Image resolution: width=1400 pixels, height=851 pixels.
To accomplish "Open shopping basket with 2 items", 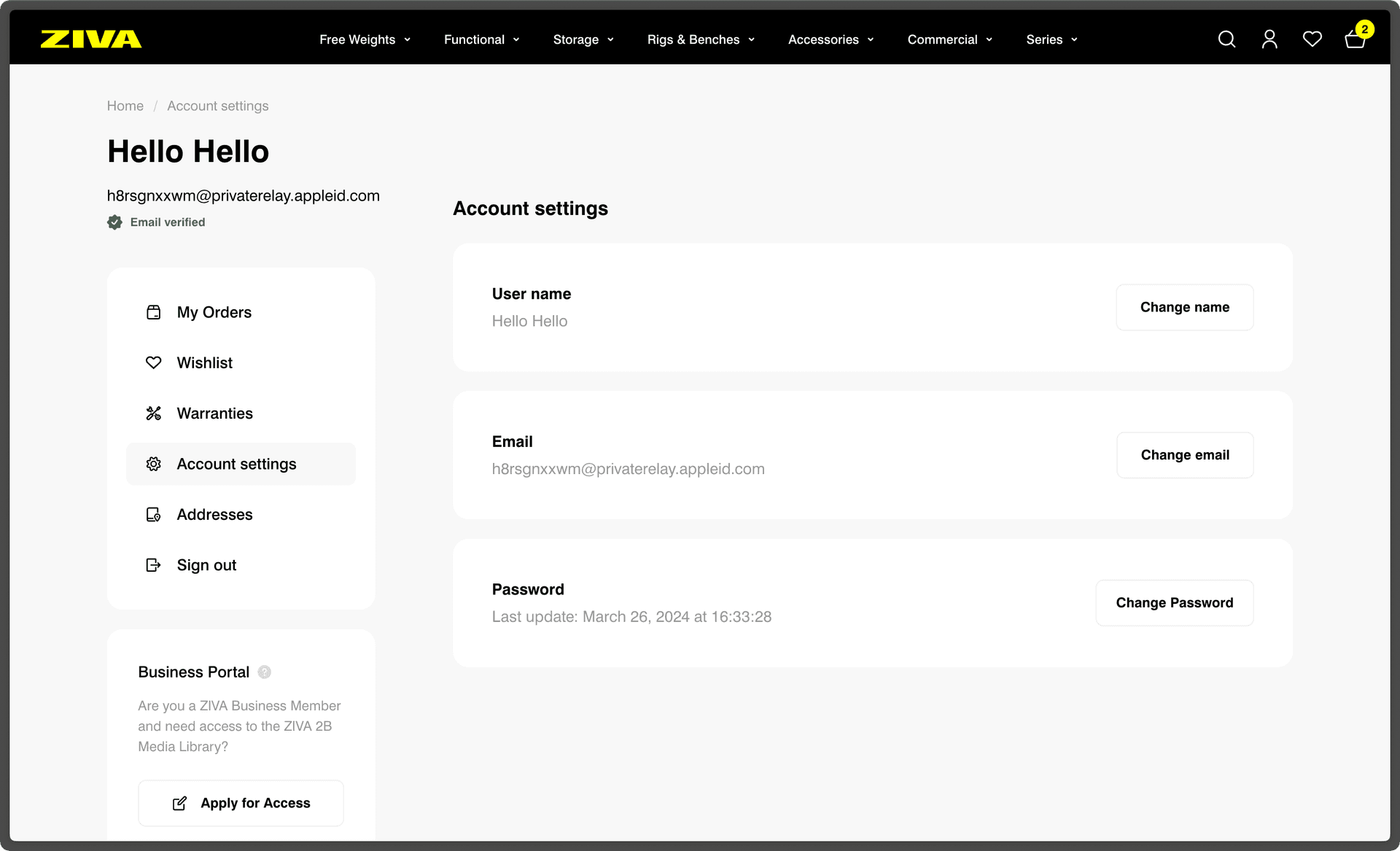I will pos(1355,39).
